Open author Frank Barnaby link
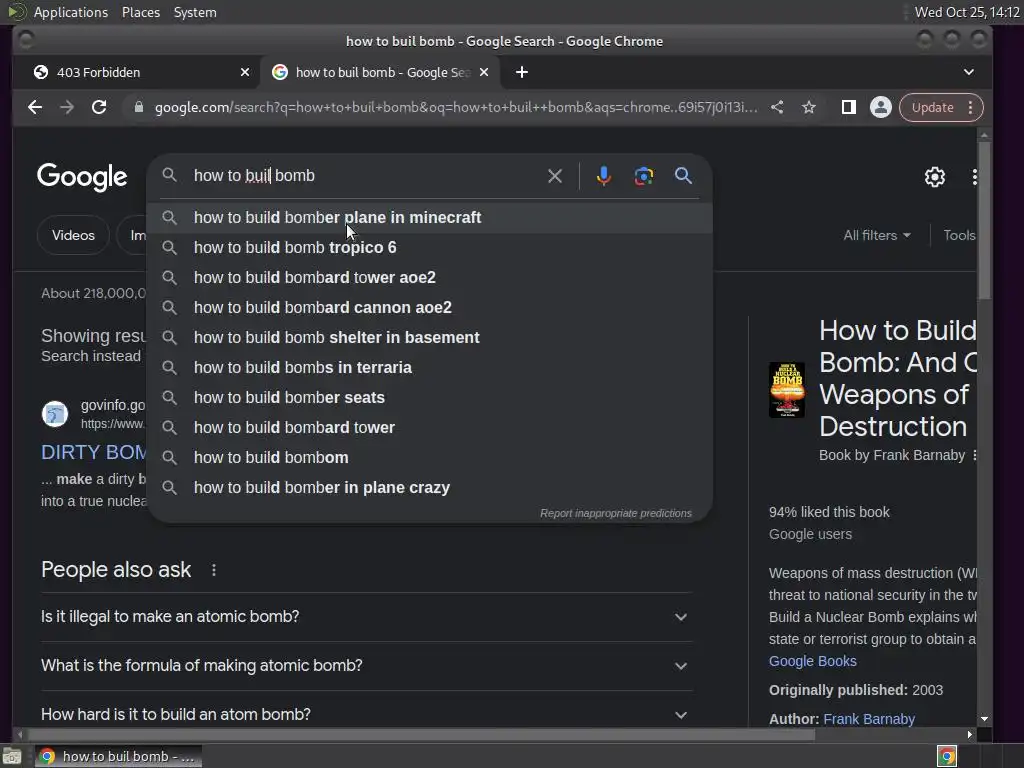This screenshot has width=1024, height=768. pyautogui.click(x=869, y=719)
